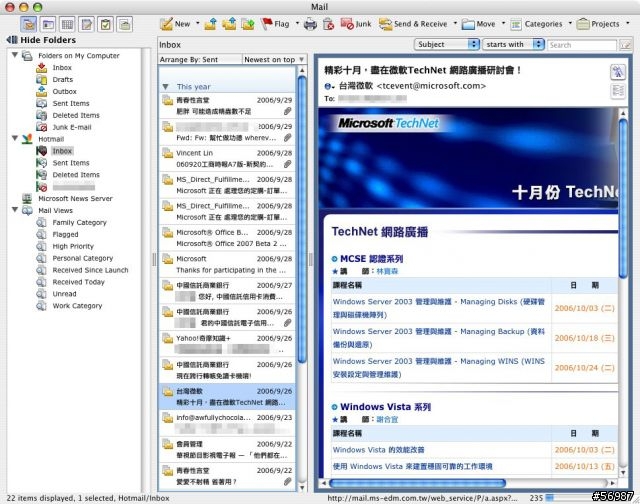Create a New mail message
The image size is (640, 504).
[175, 24]
